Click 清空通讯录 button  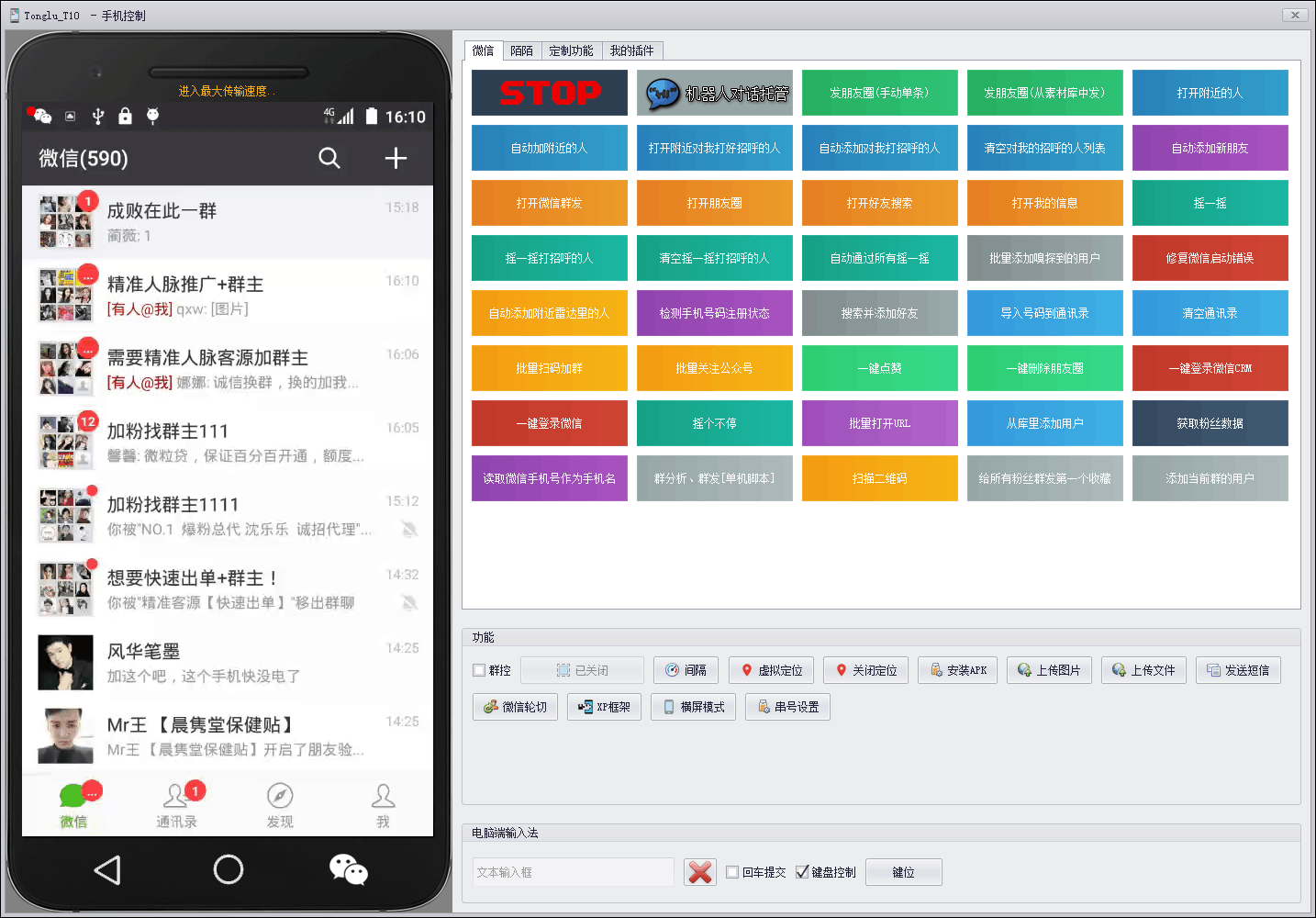[1210, 313]
